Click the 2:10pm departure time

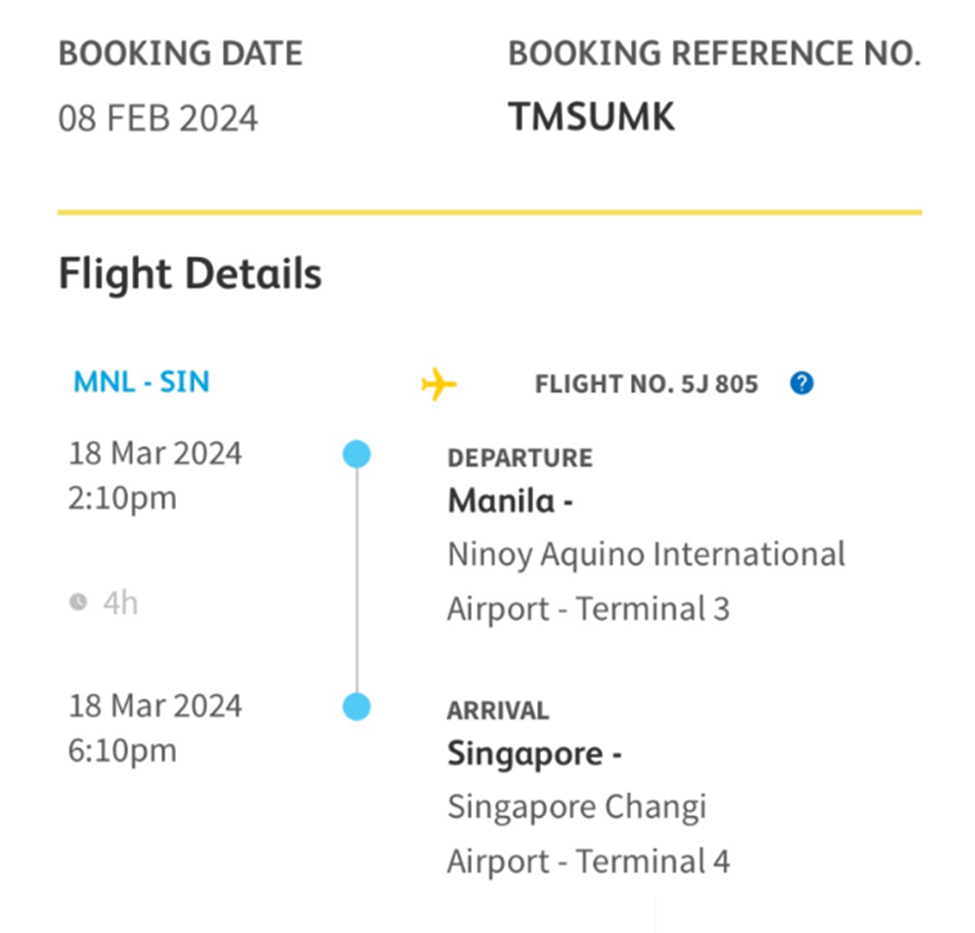pyautogui.click(x=122, y=497)
